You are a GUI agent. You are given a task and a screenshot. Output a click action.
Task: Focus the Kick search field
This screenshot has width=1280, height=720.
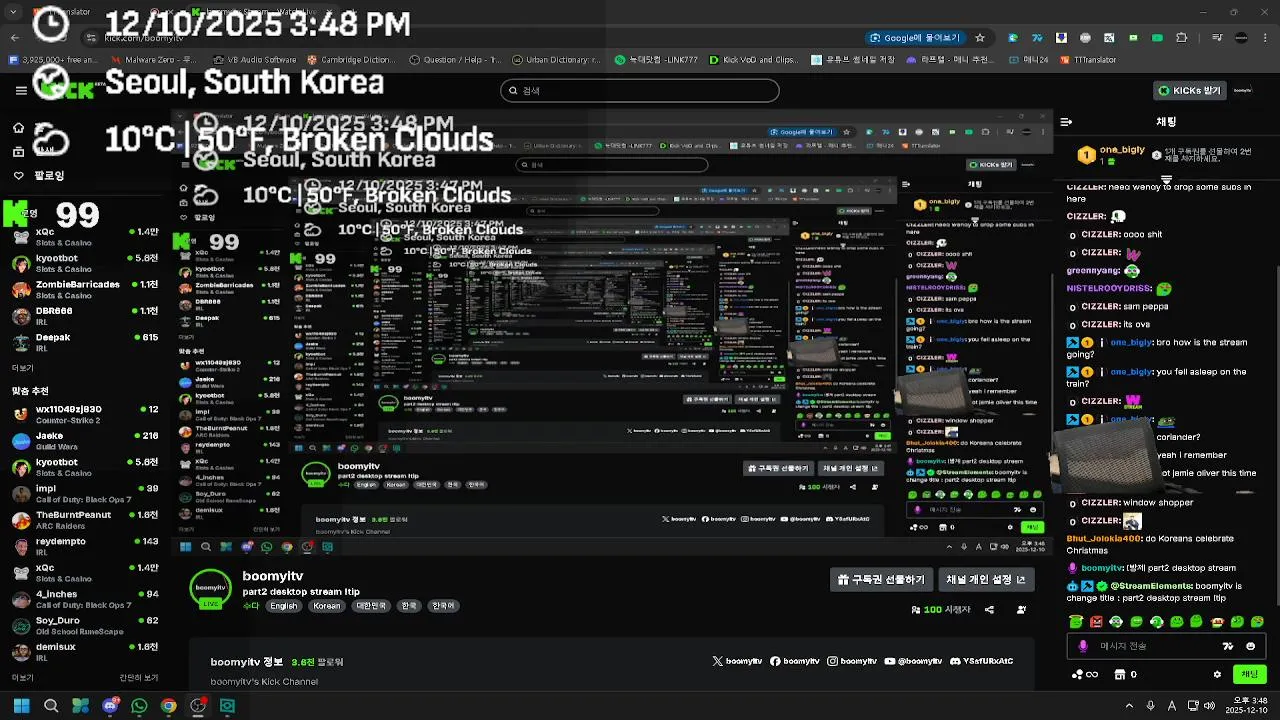click(x=640, y=90)
